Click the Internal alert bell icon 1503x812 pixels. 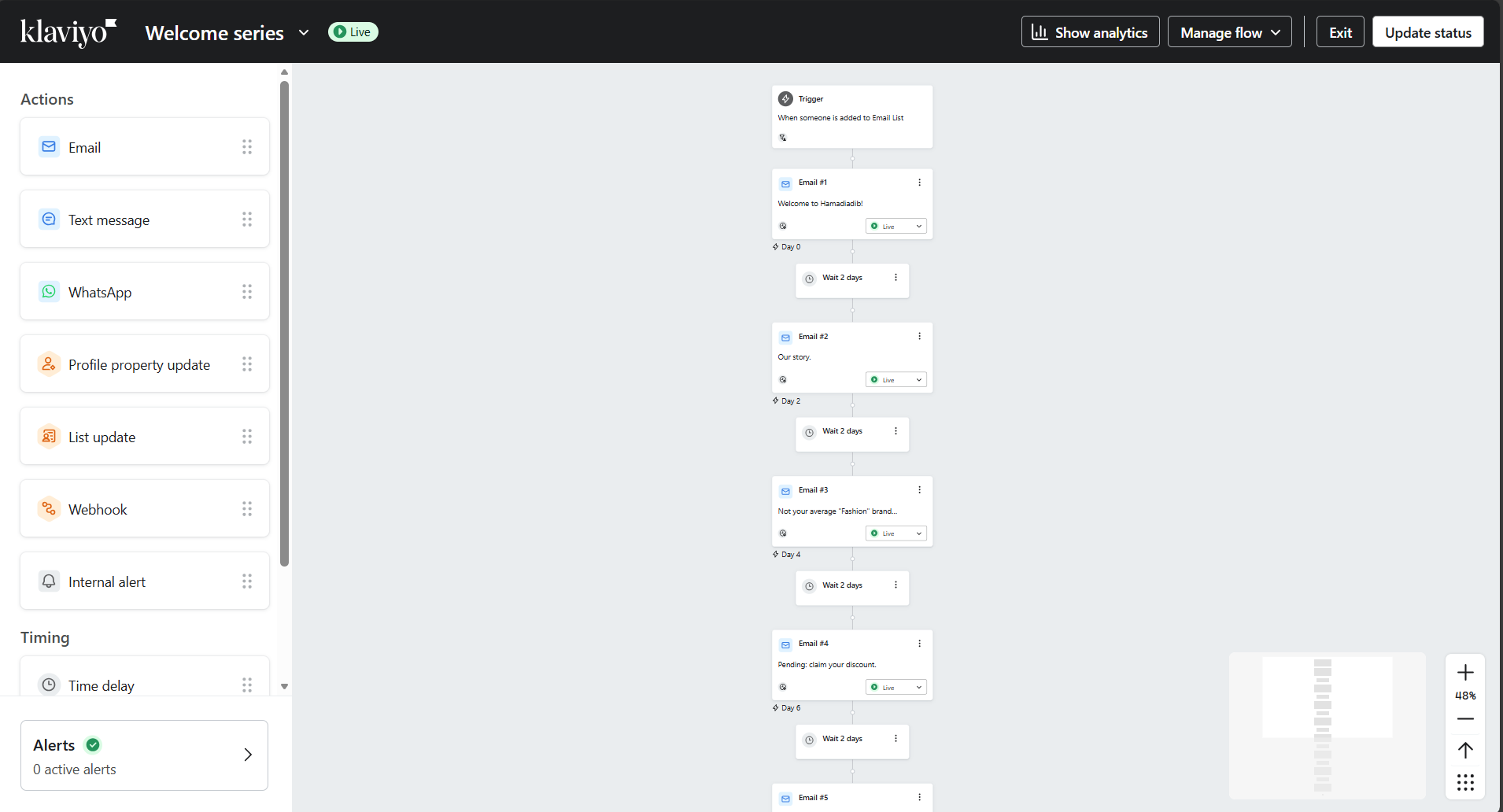point(48,581)
